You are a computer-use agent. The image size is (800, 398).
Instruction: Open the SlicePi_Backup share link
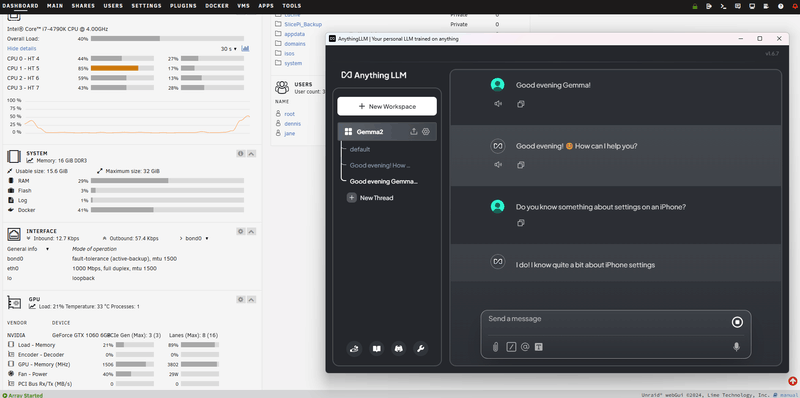coord(303,24)
